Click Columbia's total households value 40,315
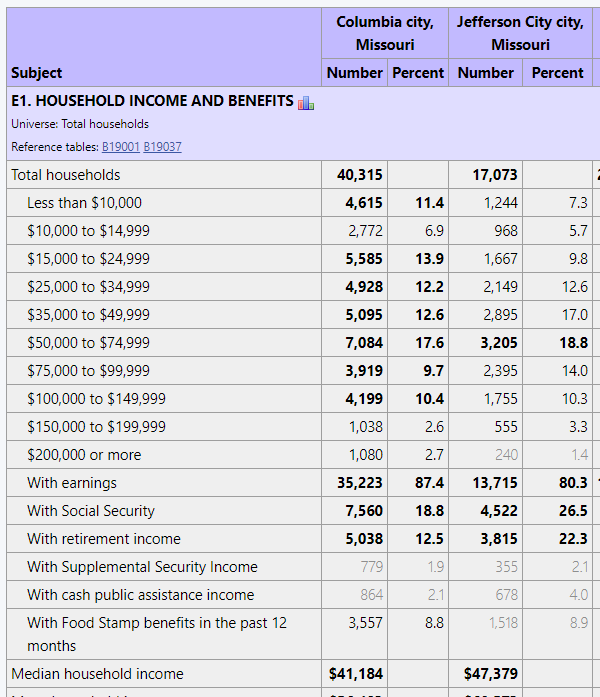Screen dimensions: 600x697 pos(359,175)
